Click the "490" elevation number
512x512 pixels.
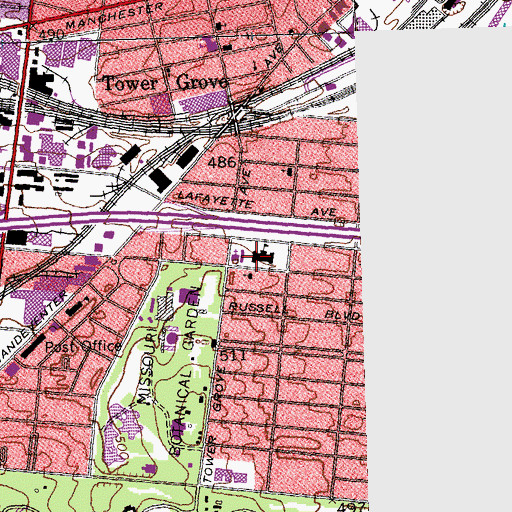point(51,34)
